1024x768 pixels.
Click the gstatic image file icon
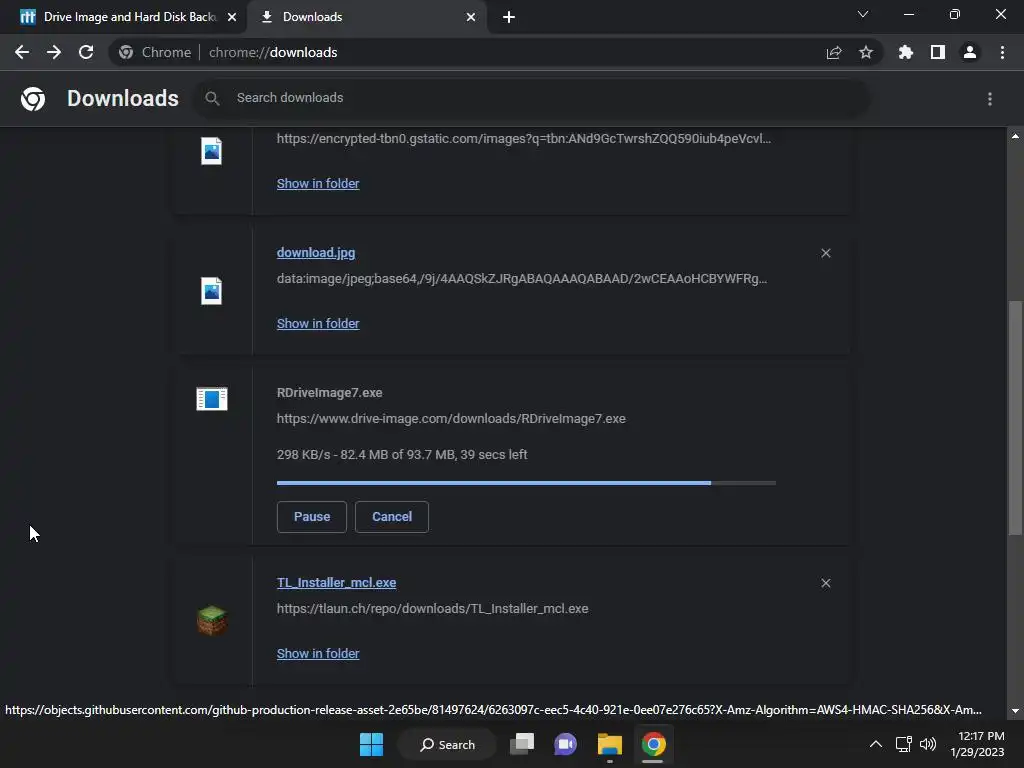(x=211, y=151)
